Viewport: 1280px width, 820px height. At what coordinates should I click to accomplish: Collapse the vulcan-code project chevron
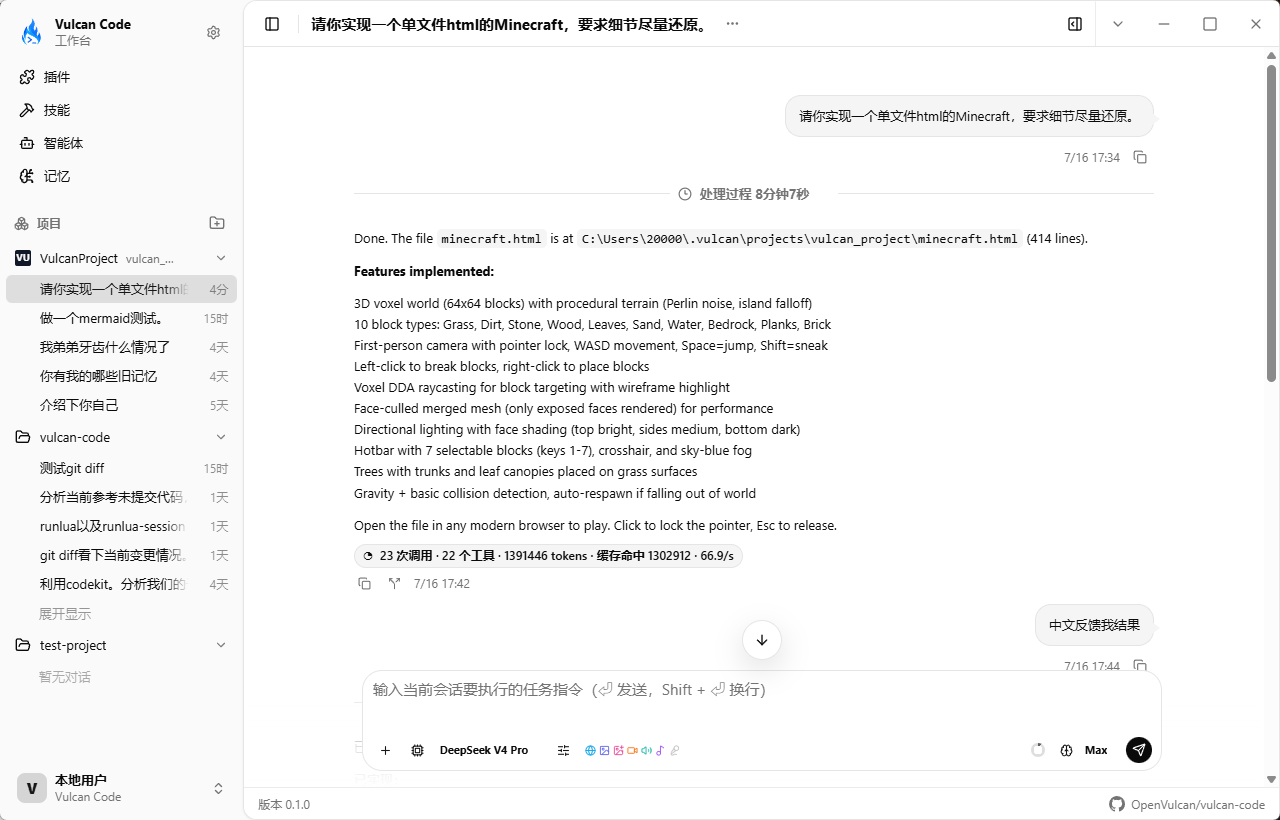point(221,437)
